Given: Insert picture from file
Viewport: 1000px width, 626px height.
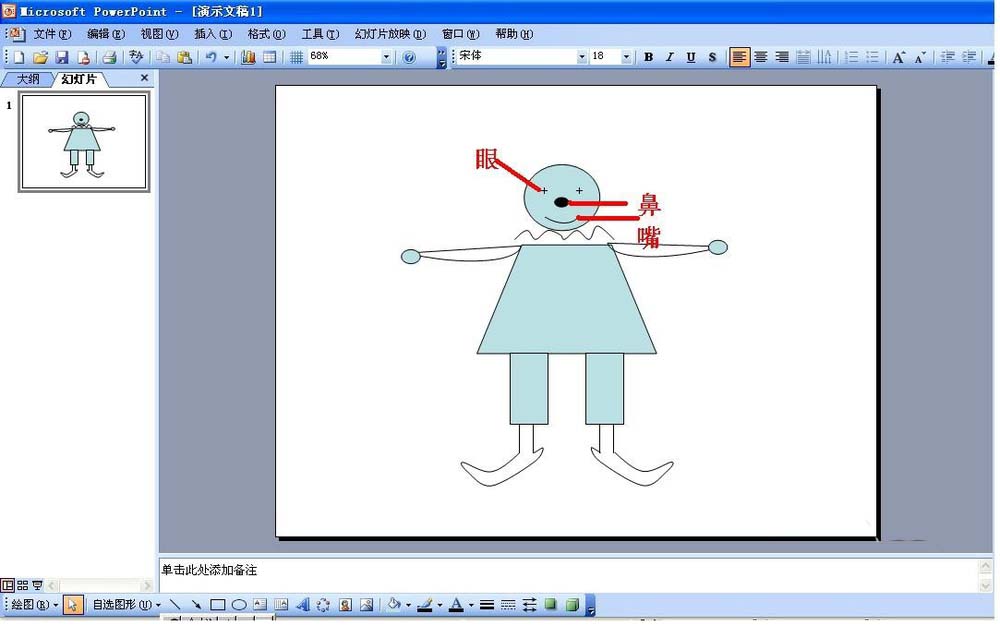Looking at the screenshot, I should pyautogui.click(x=366, y=604).
